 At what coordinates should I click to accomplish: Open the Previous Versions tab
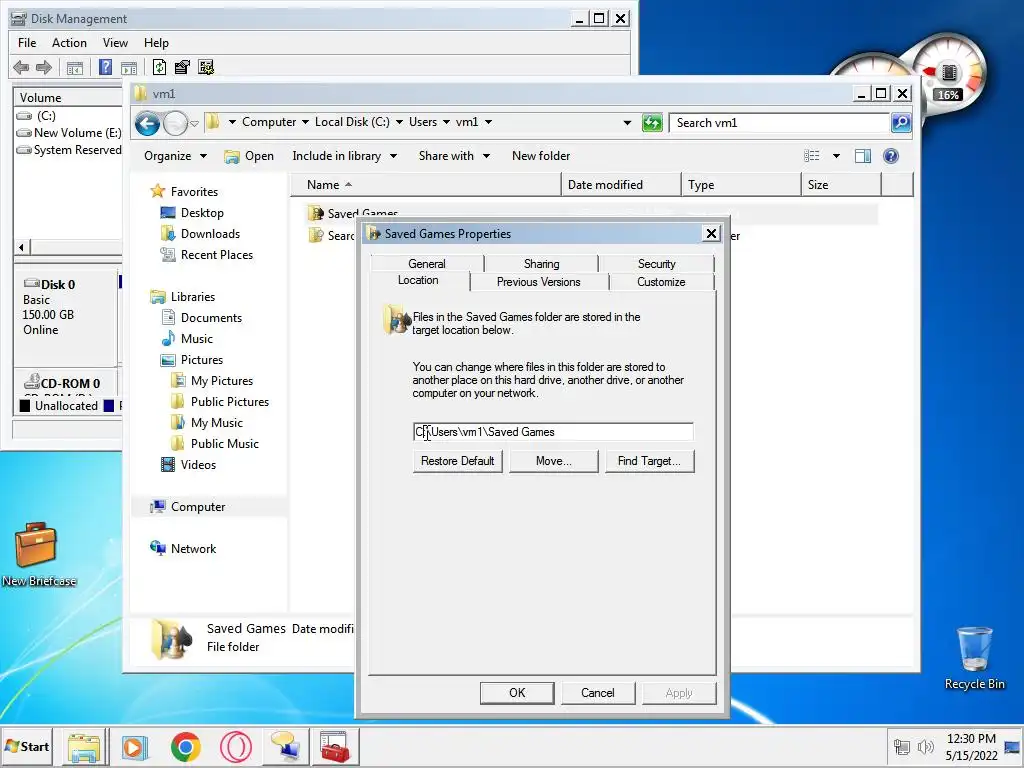pyautogui.click(x=539, y=282)
